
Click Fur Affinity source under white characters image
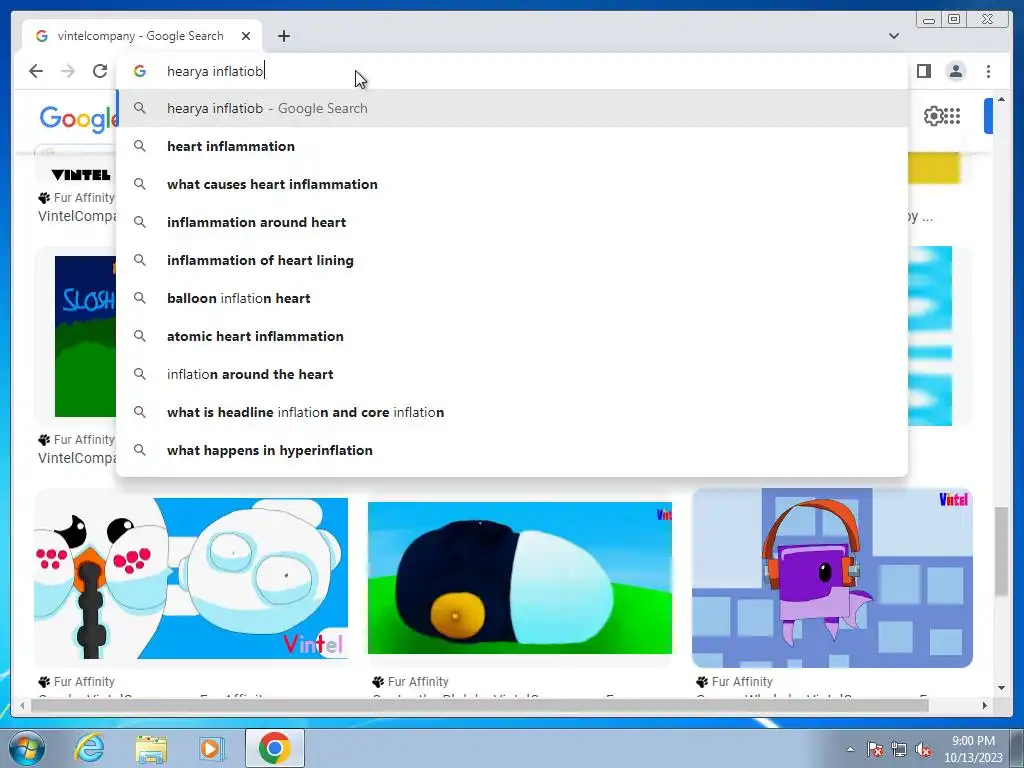click(76, 682)
